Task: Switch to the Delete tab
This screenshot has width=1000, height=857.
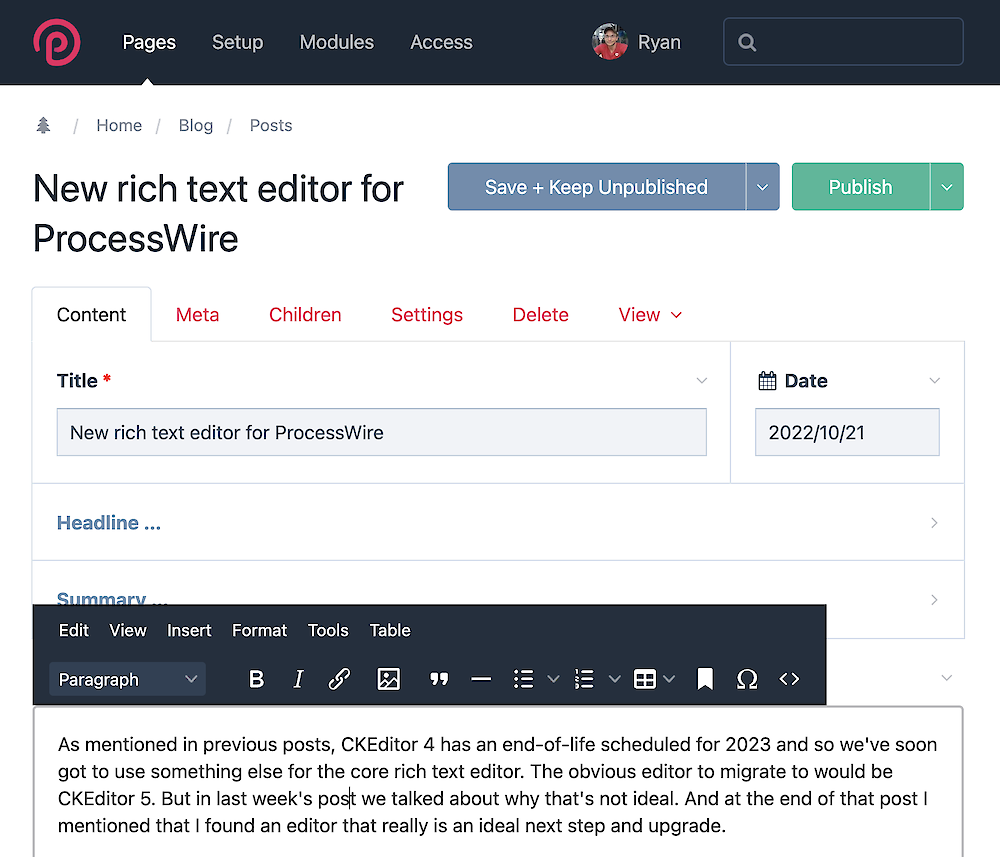Action: [x=540, y=314]
